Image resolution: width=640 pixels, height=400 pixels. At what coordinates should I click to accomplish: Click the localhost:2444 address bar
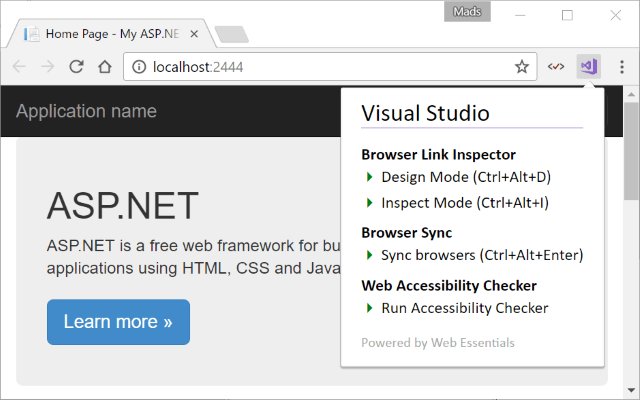(x=330, y=67)
